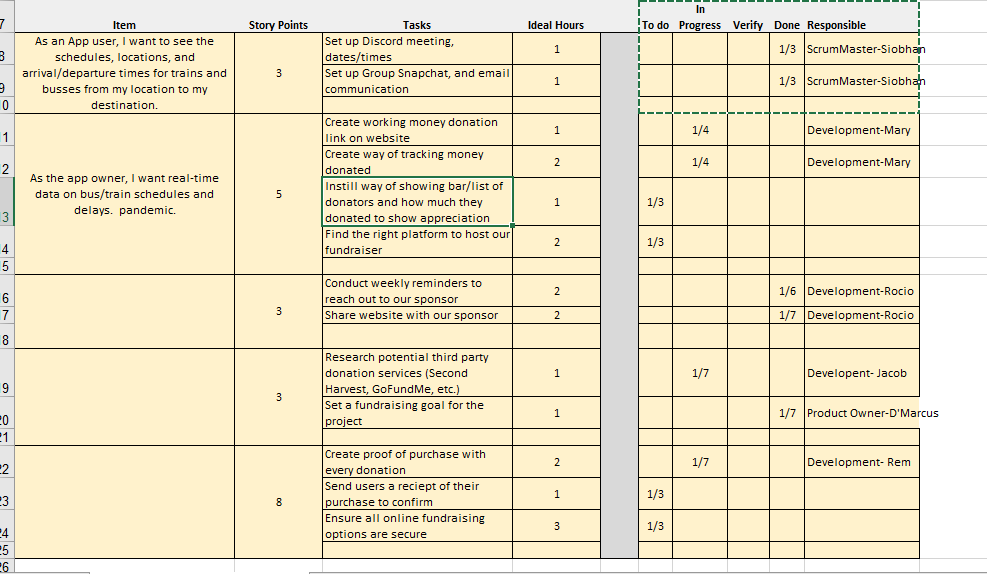Click the story points cell showing 5
Viewport: 987px width, 574px height.
278,194
